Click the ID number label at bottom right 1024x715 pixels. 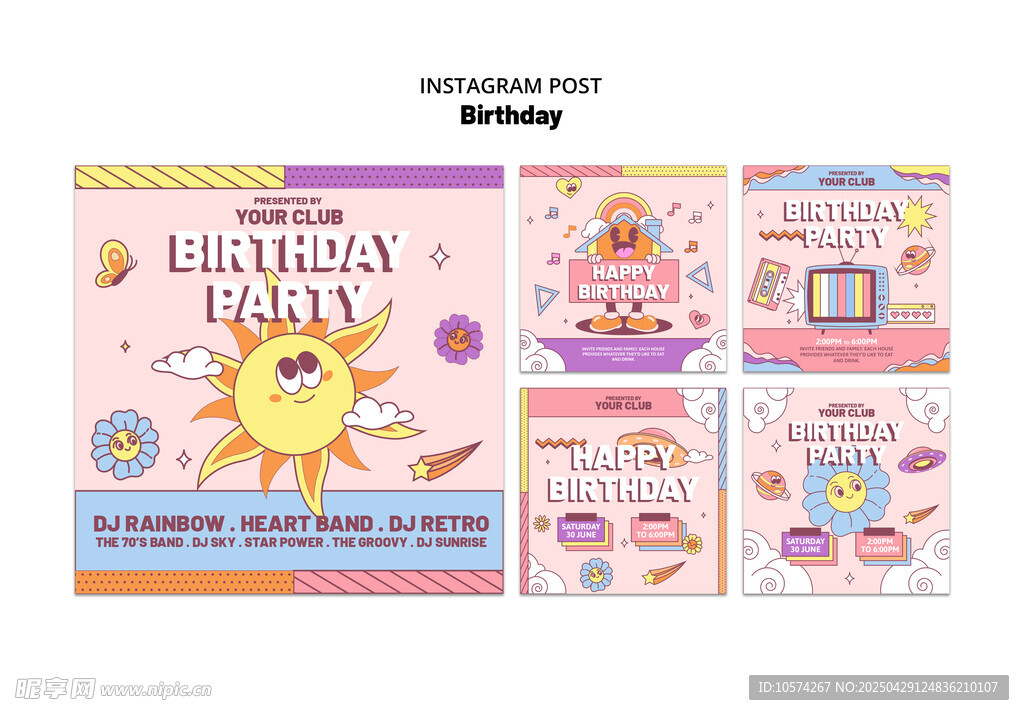tap(878, 687)
